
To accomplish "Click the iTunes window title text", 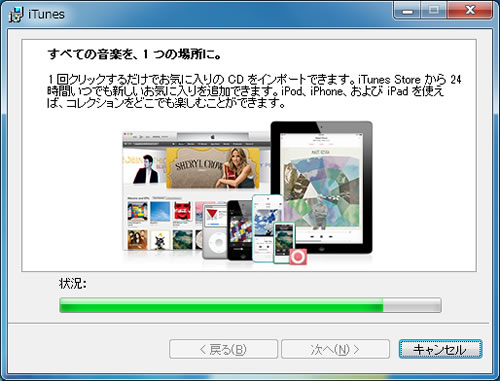I will click(x=46, y=14).
